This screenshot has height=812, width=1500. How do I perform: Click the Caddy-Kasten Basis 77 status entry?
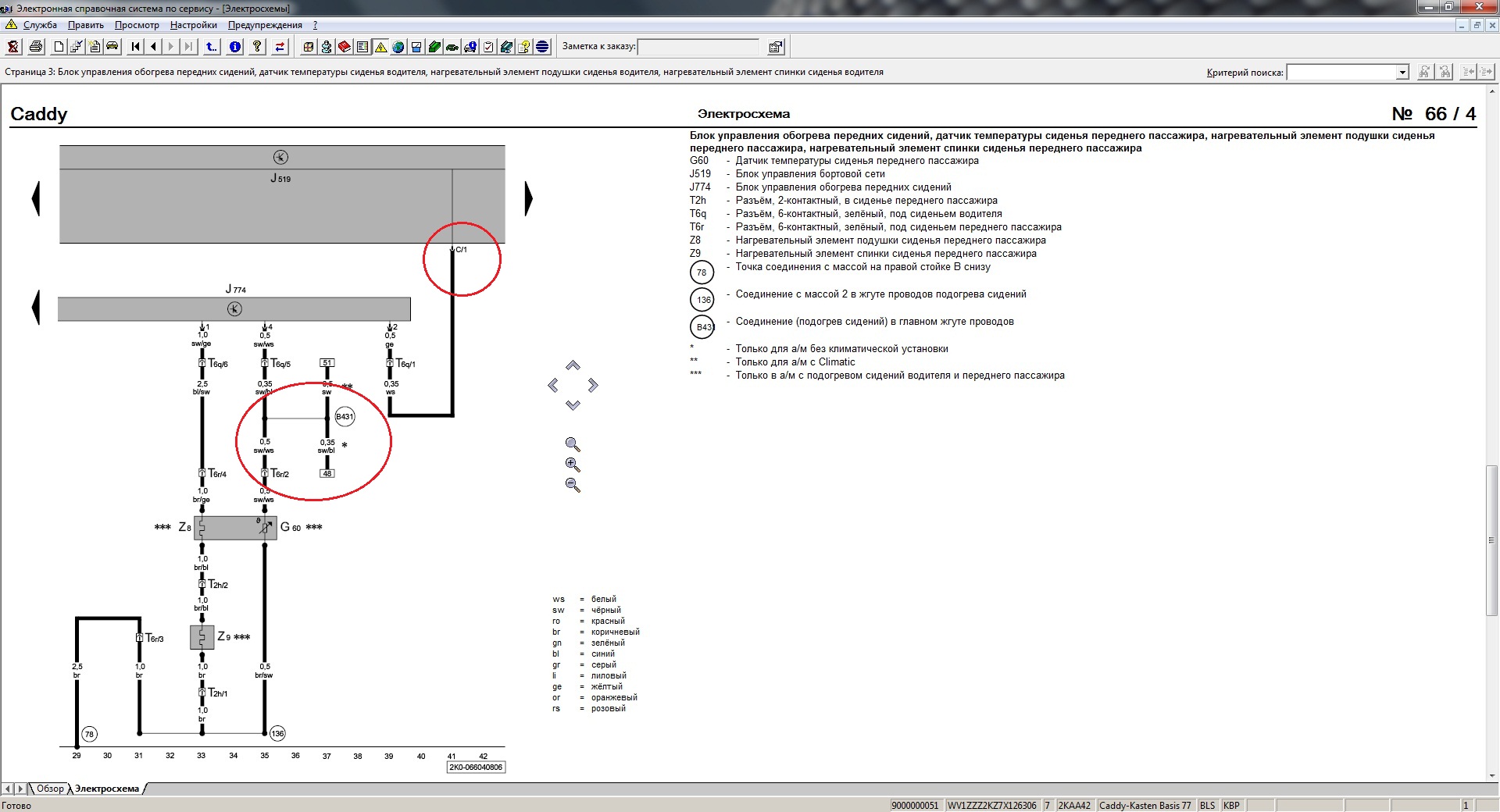click(x=1145, y=806)
